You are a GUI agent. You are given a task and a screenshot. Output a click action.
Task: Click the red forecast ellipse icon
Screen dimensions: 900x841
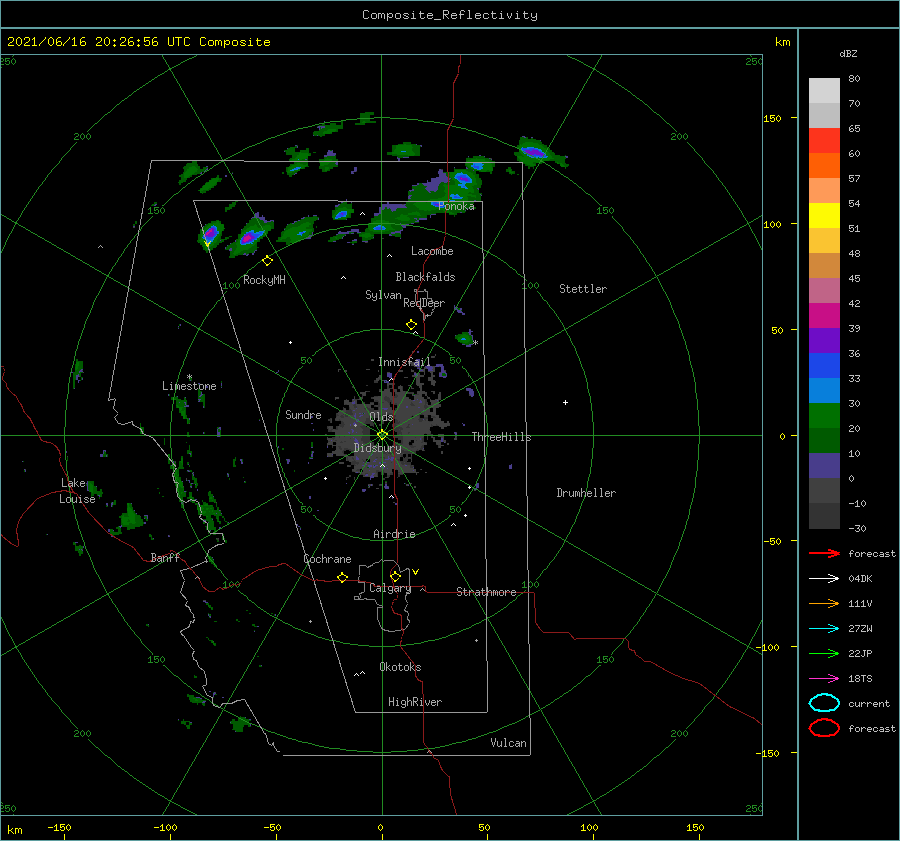(824, 728)
